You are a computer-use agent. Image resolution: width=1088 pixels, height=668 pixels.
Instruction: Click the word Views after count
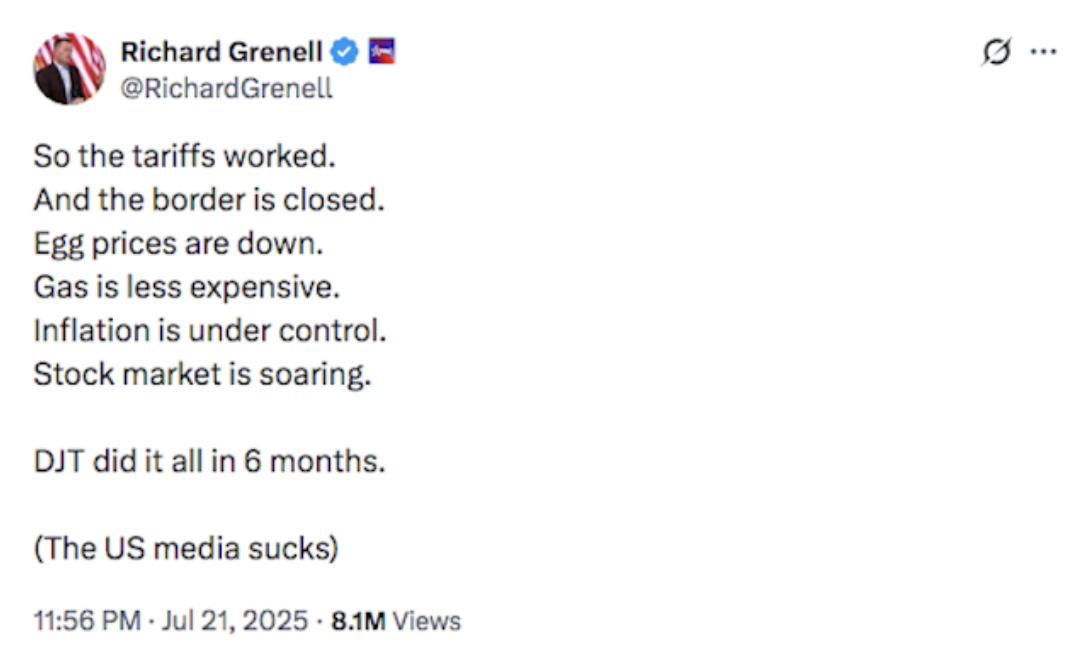[427, 621]
